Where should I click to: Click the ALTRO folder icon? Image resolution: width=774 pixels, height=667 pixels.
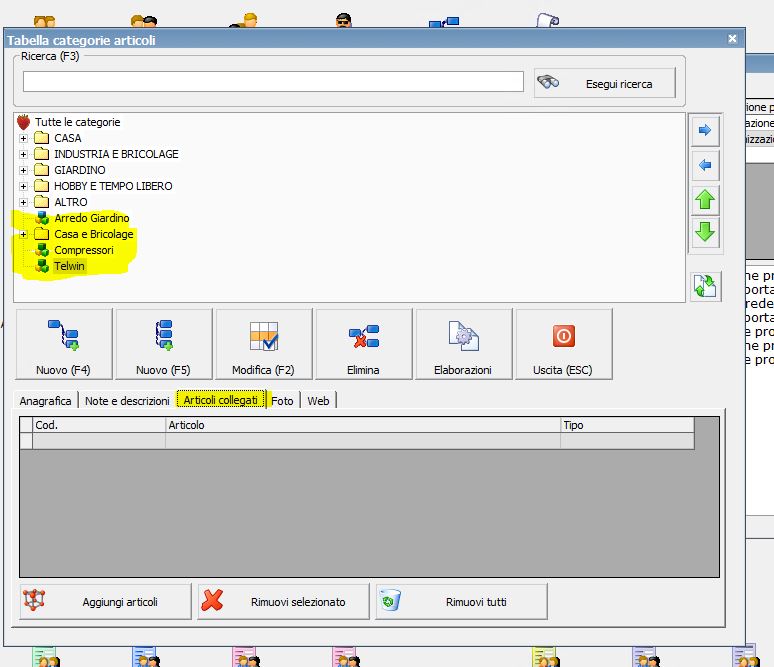[x=41, y=202]
